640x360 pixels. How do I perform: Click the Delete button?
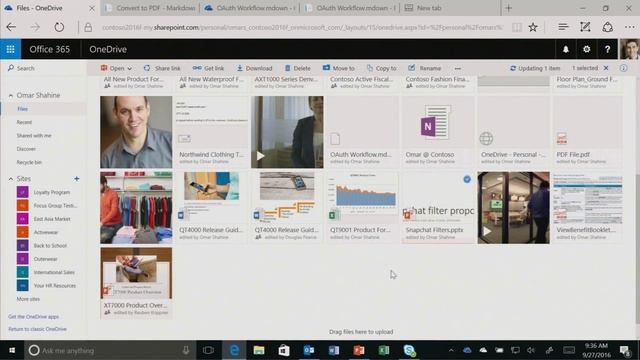click(x=298, y=69)
